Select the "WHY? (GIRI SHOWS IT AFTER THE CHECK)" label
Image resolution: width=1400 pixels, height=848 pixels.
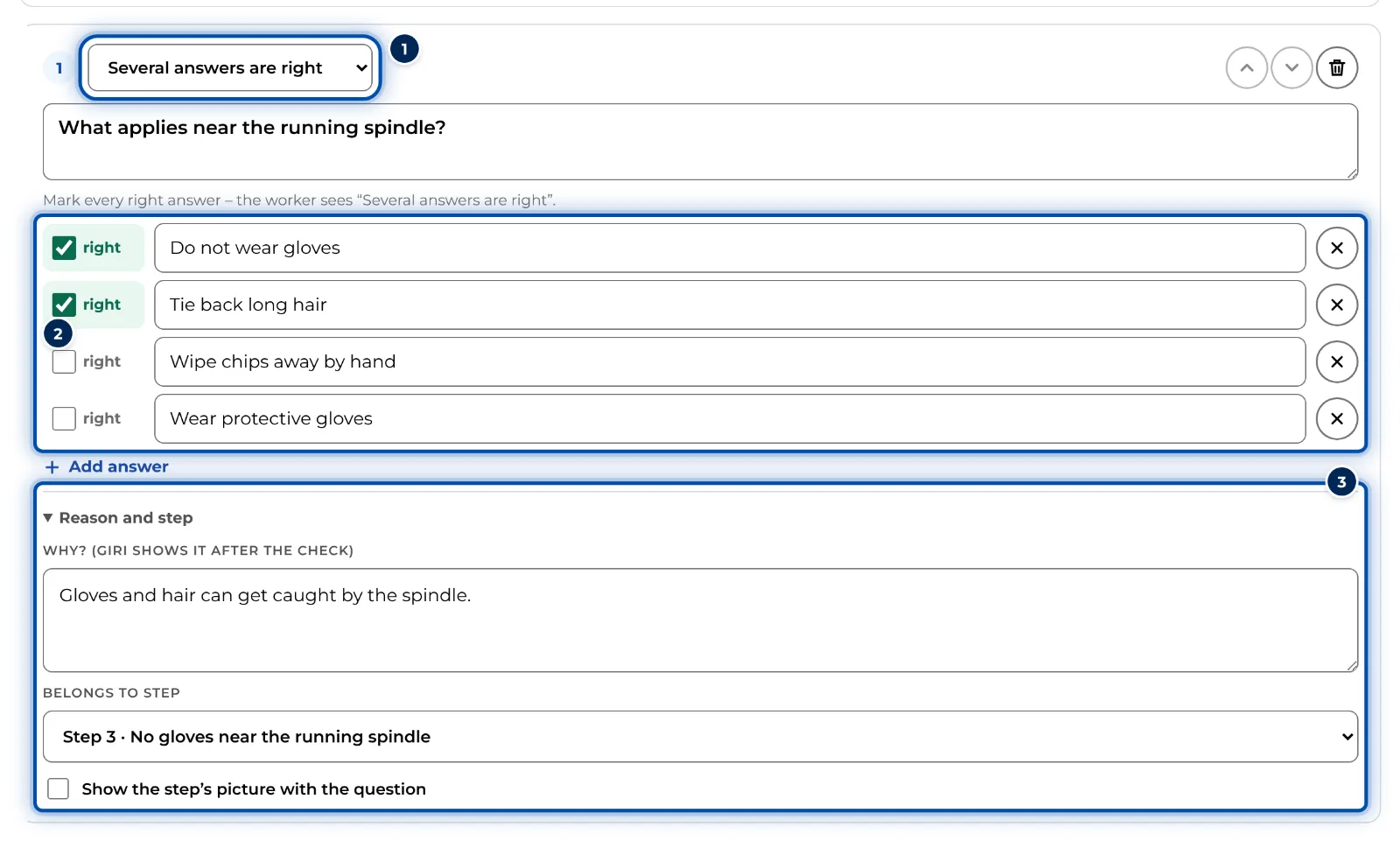(198, 550)
